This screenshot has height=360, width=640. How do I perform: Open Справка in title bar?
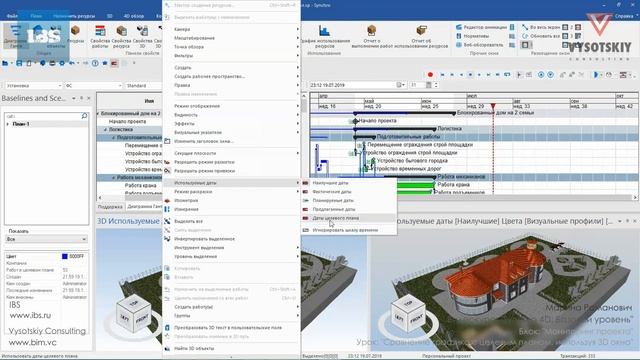(624, 16)
